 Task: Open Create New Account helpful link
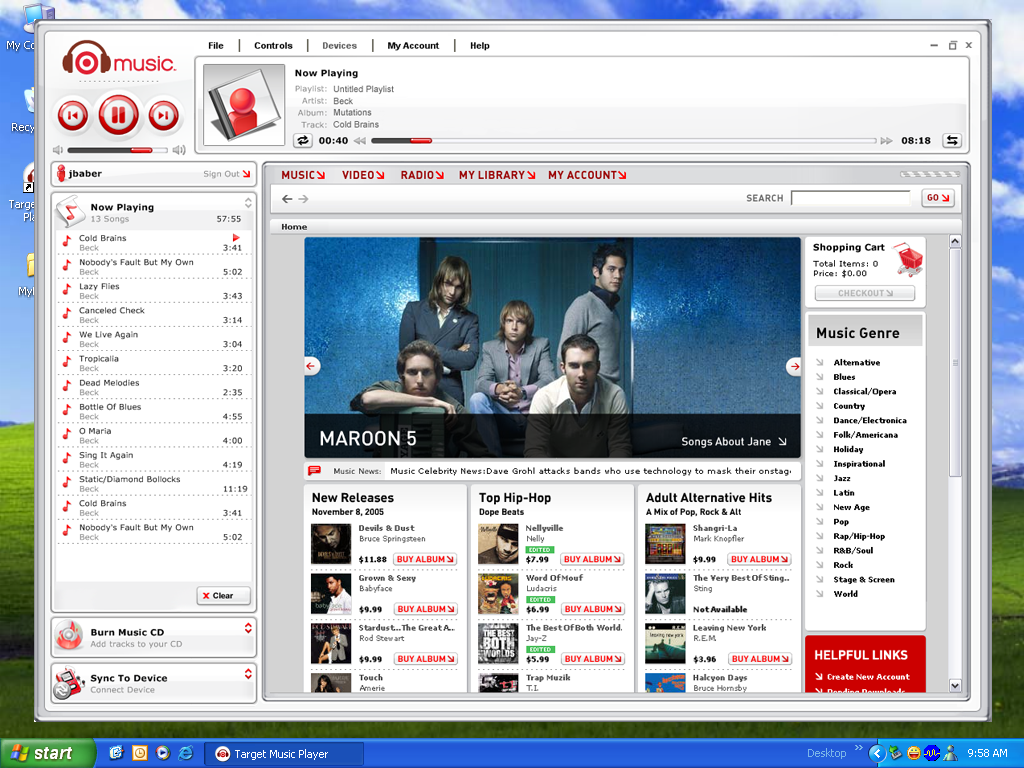click(x=868, y=677)
